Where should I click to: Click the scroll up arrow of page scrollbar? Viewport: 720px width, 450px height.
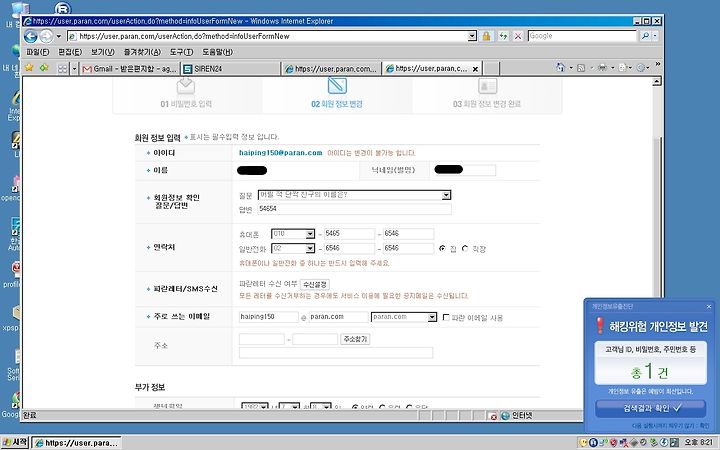click(657, 81)
